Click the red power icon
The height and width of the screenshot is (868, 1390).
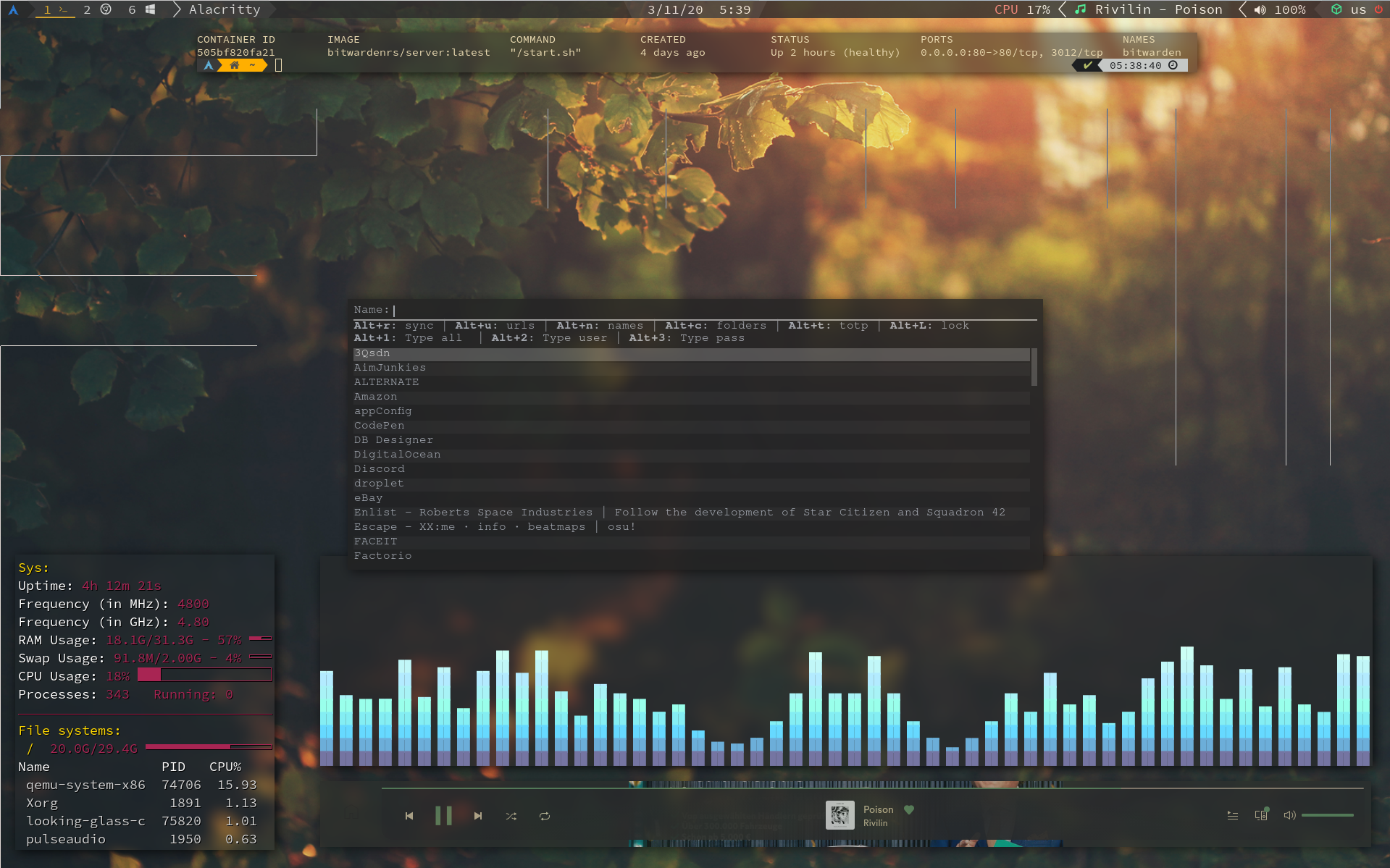(1378, 9)
